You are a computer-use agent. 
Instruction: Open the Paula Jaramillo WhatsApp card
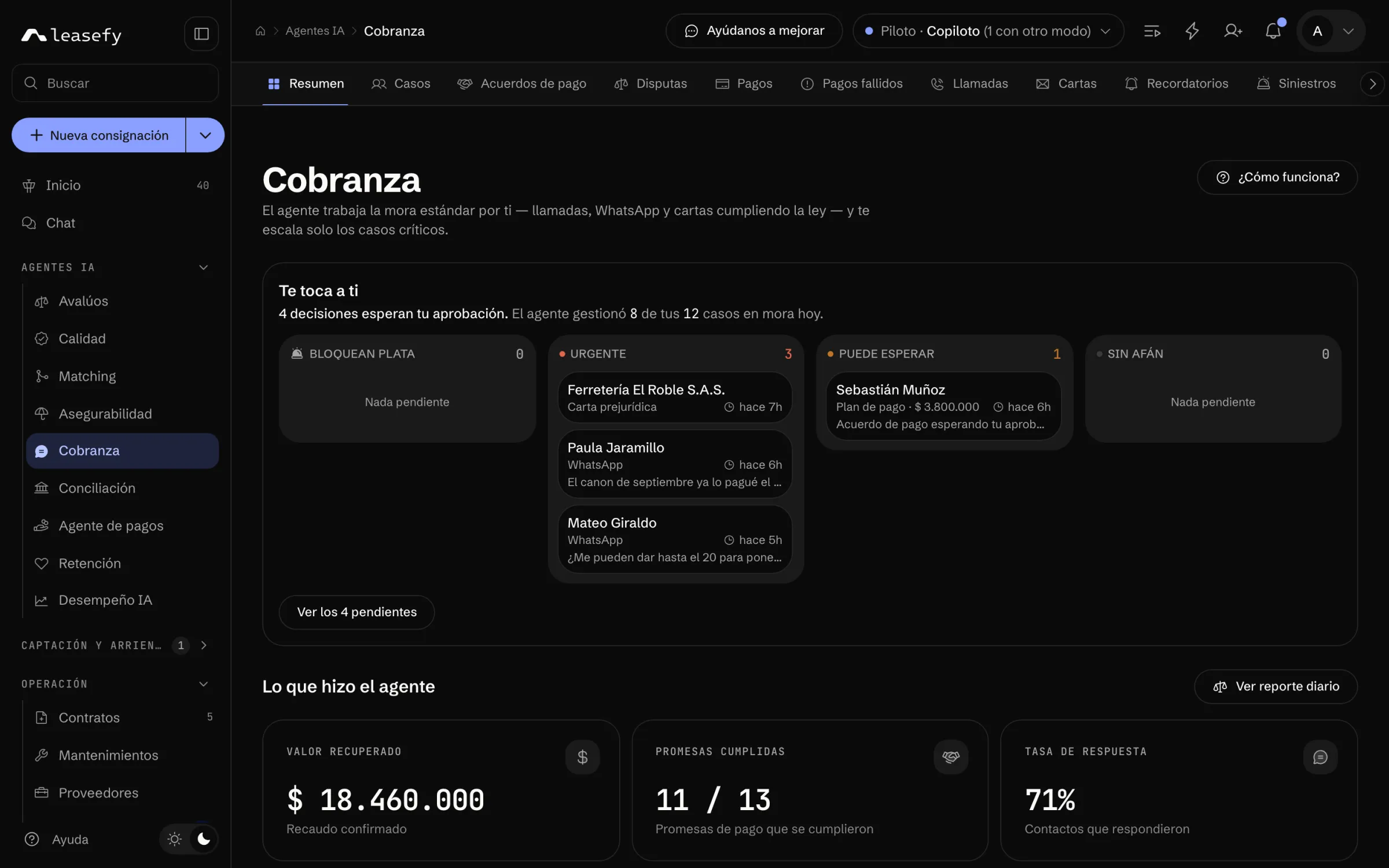[x=675, y=464]
